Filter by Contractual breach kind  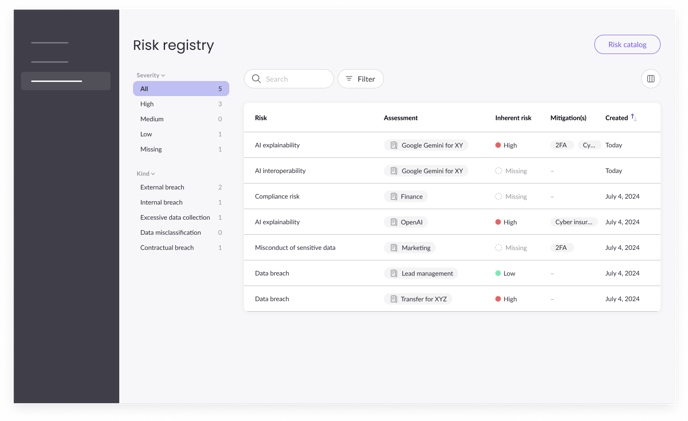click(181, 248)
